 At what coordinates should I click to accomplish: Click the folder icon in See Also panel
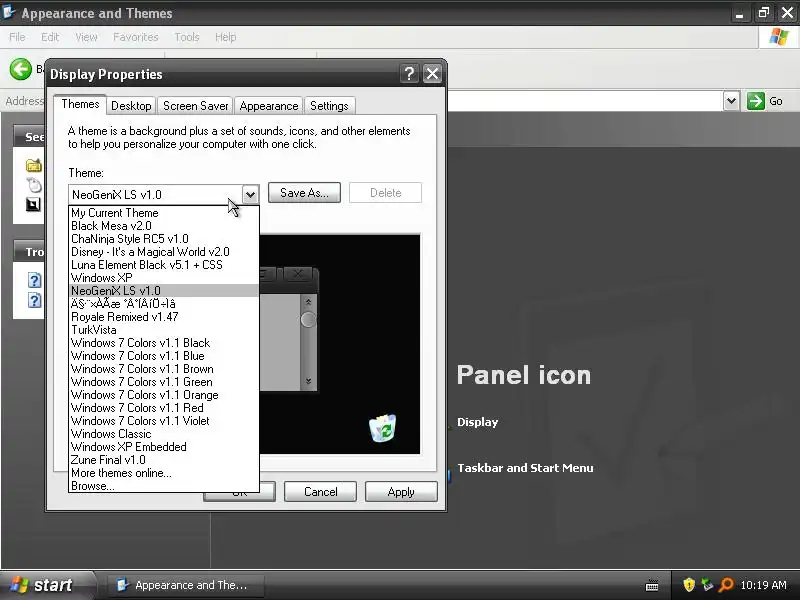click(x=34, y=165)
